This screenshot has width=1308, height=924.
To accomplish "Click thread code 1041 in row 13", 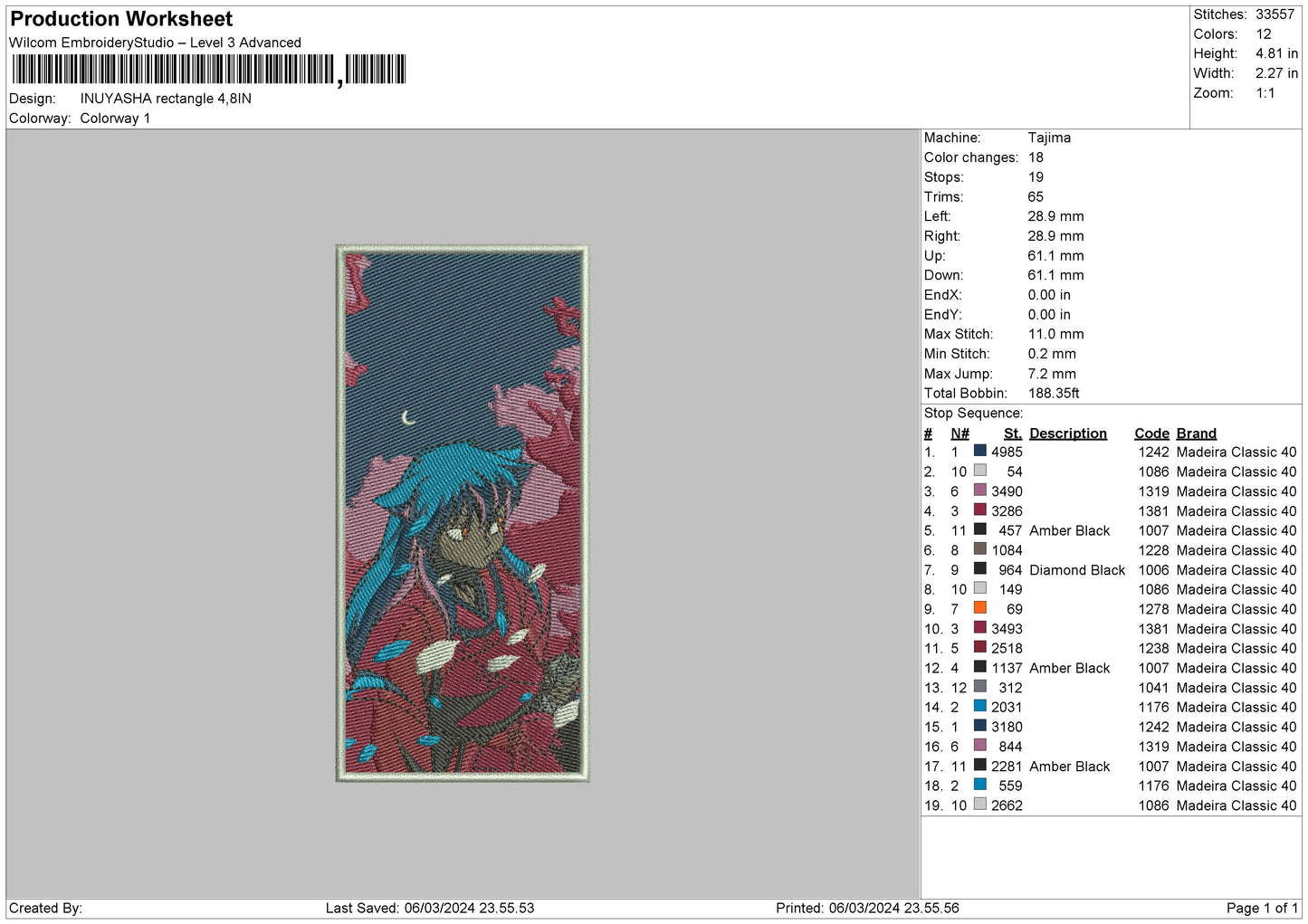I will 1153,688.
